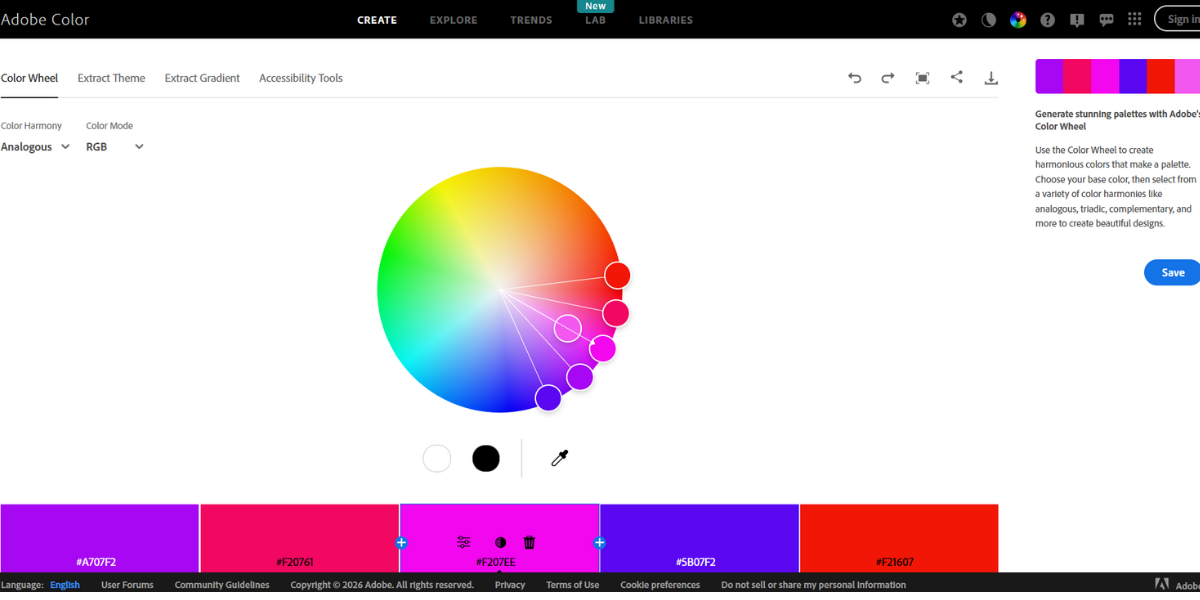The height and width of the screenshot is (600, 1200).
Task: Click the Sign in button
Action: [x=1177, y=19]
